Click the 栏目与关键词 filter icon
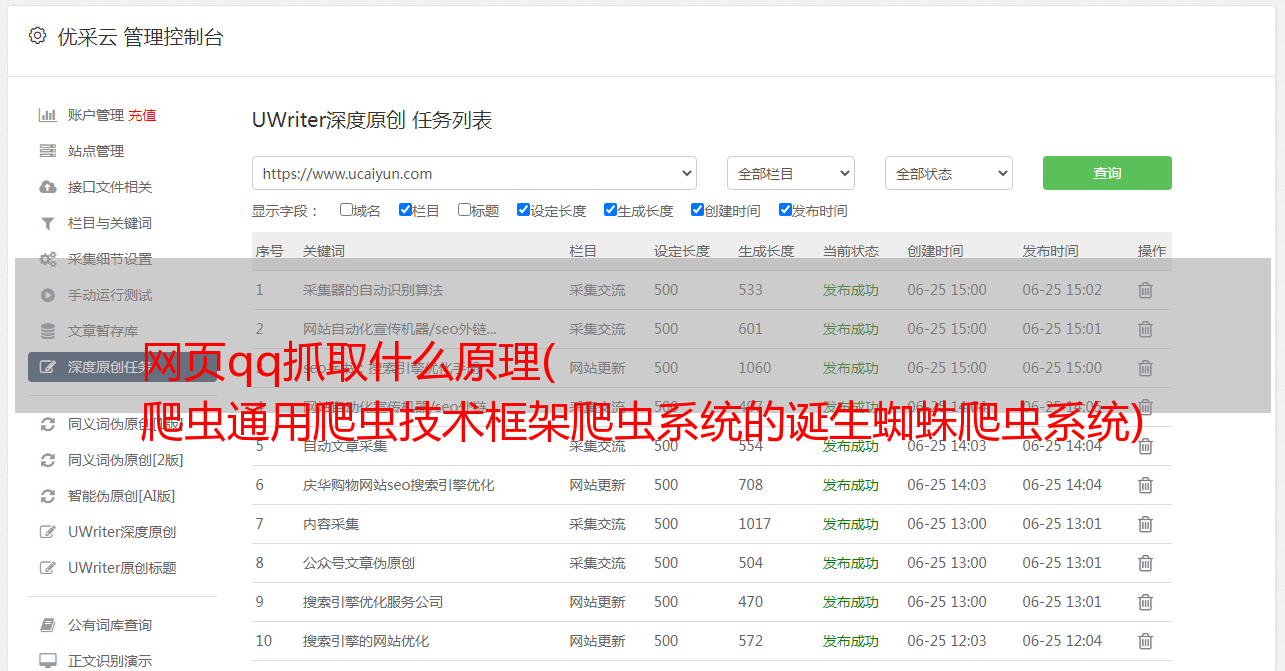Image resolution: width=1285 pixels, height=671 pixels. (x=47, y=223)
